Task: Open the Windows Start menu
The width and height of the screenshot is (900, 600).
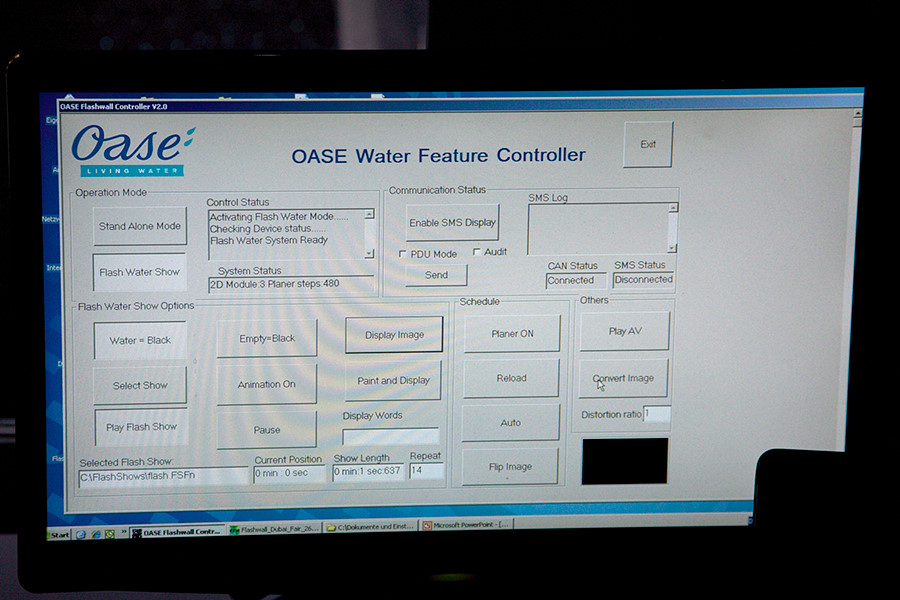Action: (59, 535)
